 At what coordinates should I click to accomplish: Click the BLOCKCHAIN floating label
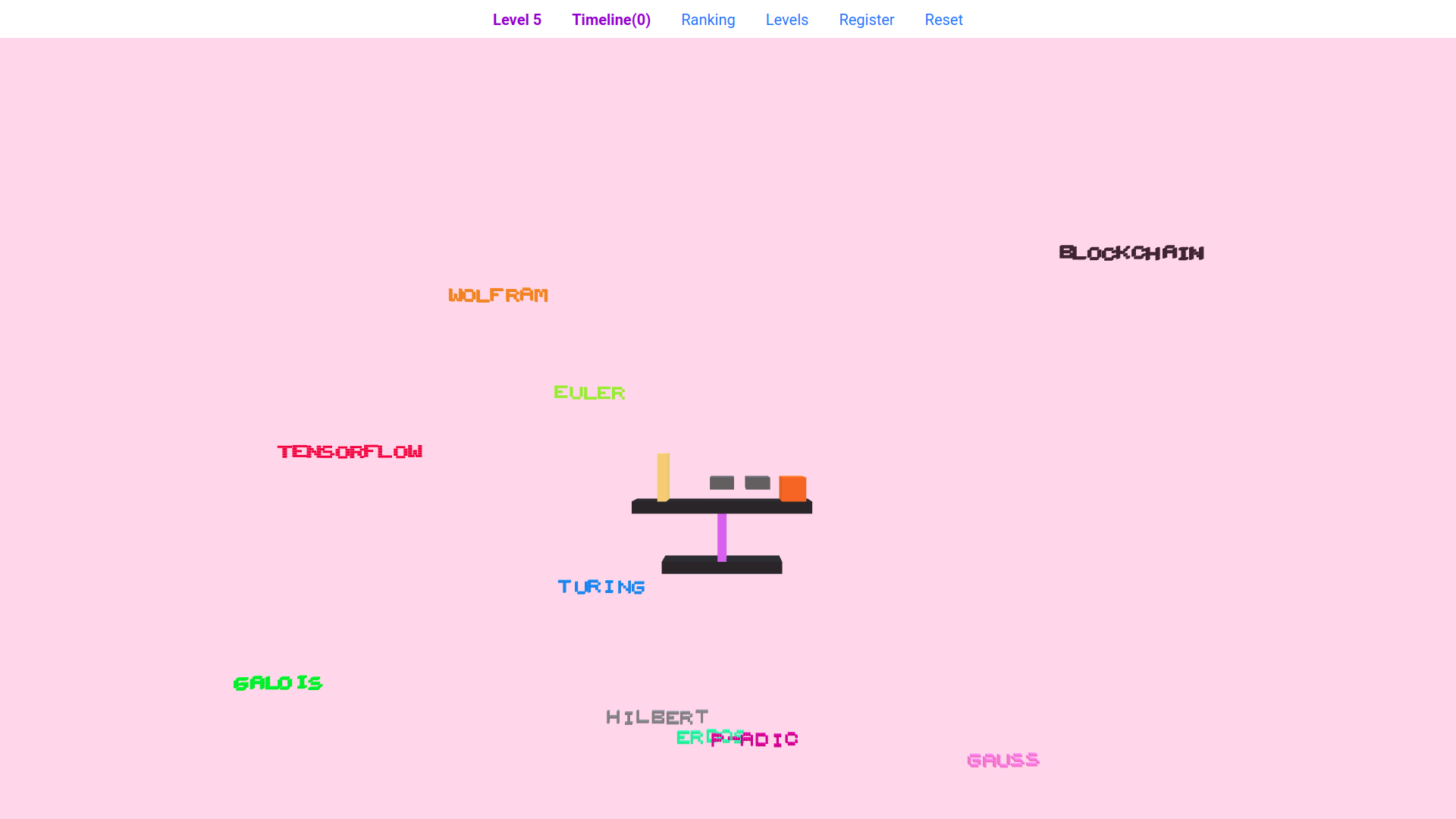click(x=1131, y=253)
